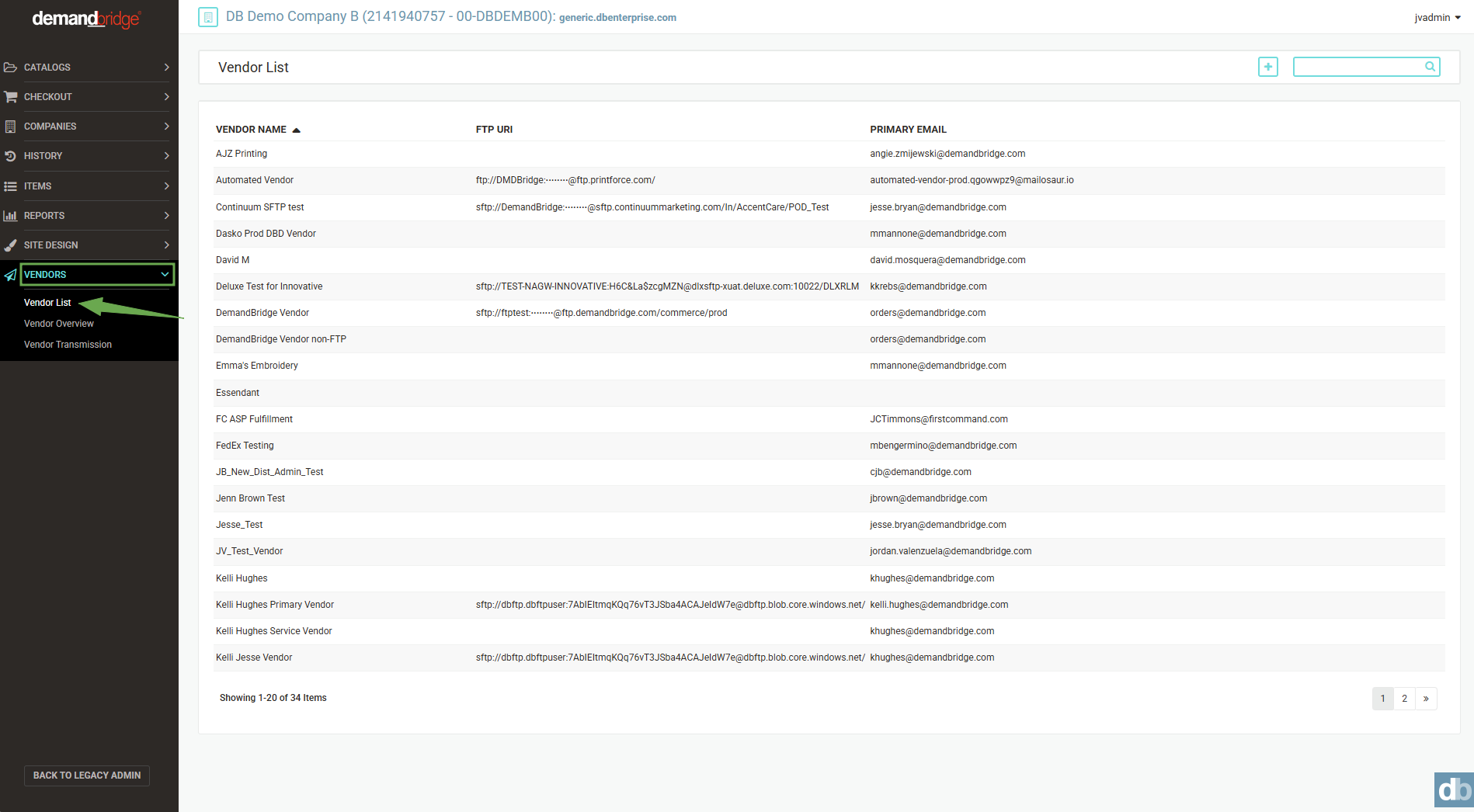Expand the Checkout menu chevron
This screenshot has width=1474, height=812.
tap(166, 97)
